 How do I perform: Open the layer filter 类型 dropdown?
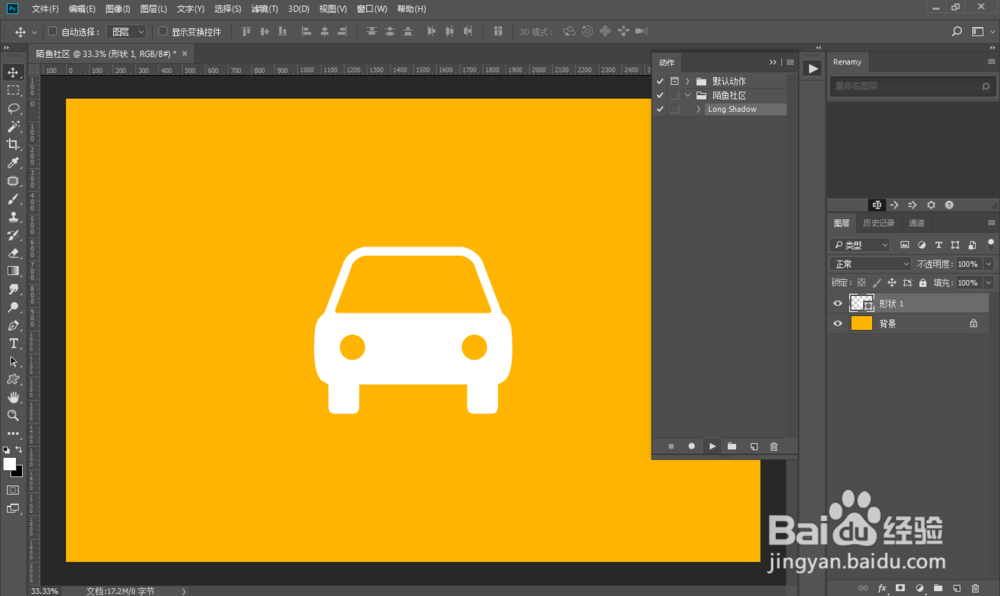[860, 245]
